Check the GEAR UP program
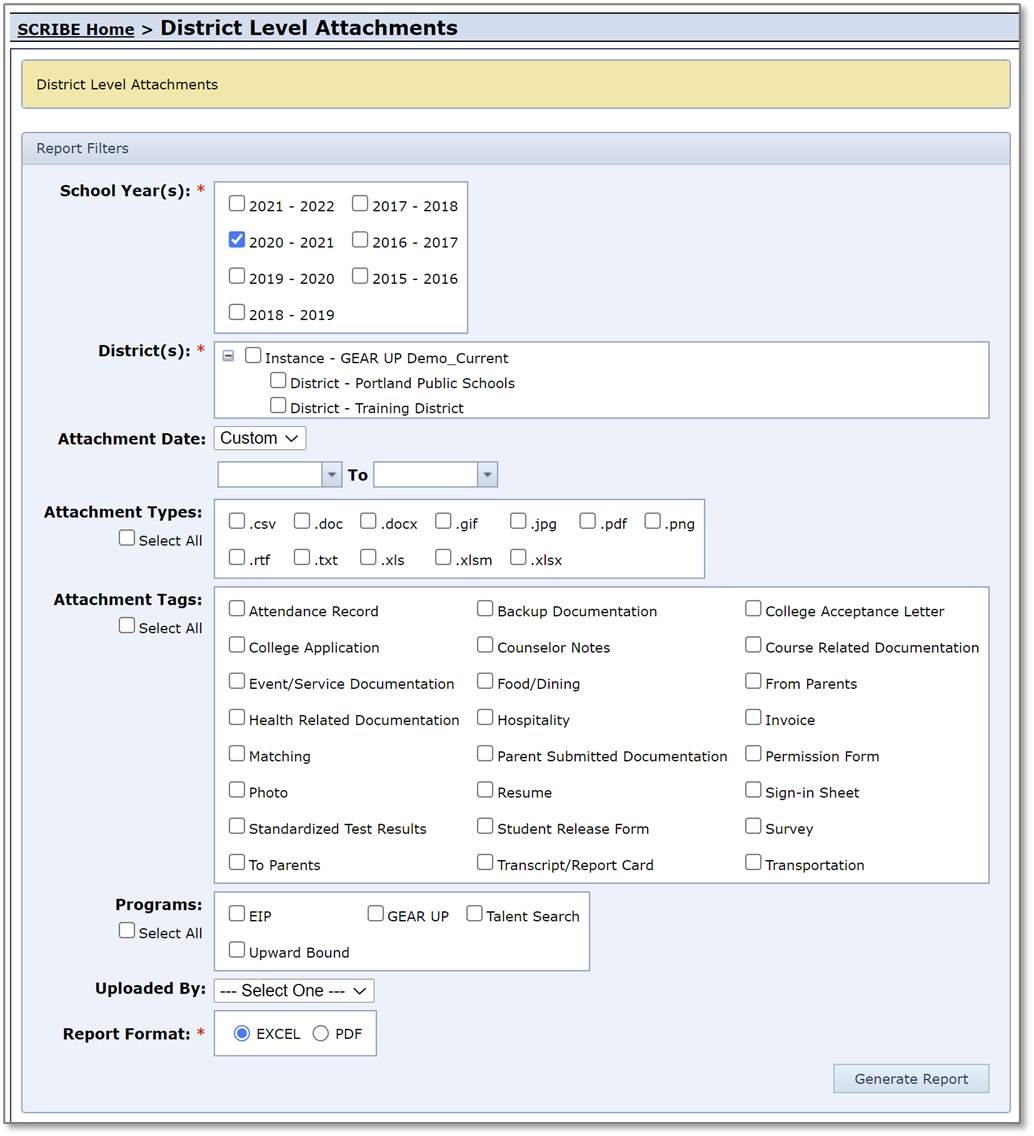 [375, 914]
